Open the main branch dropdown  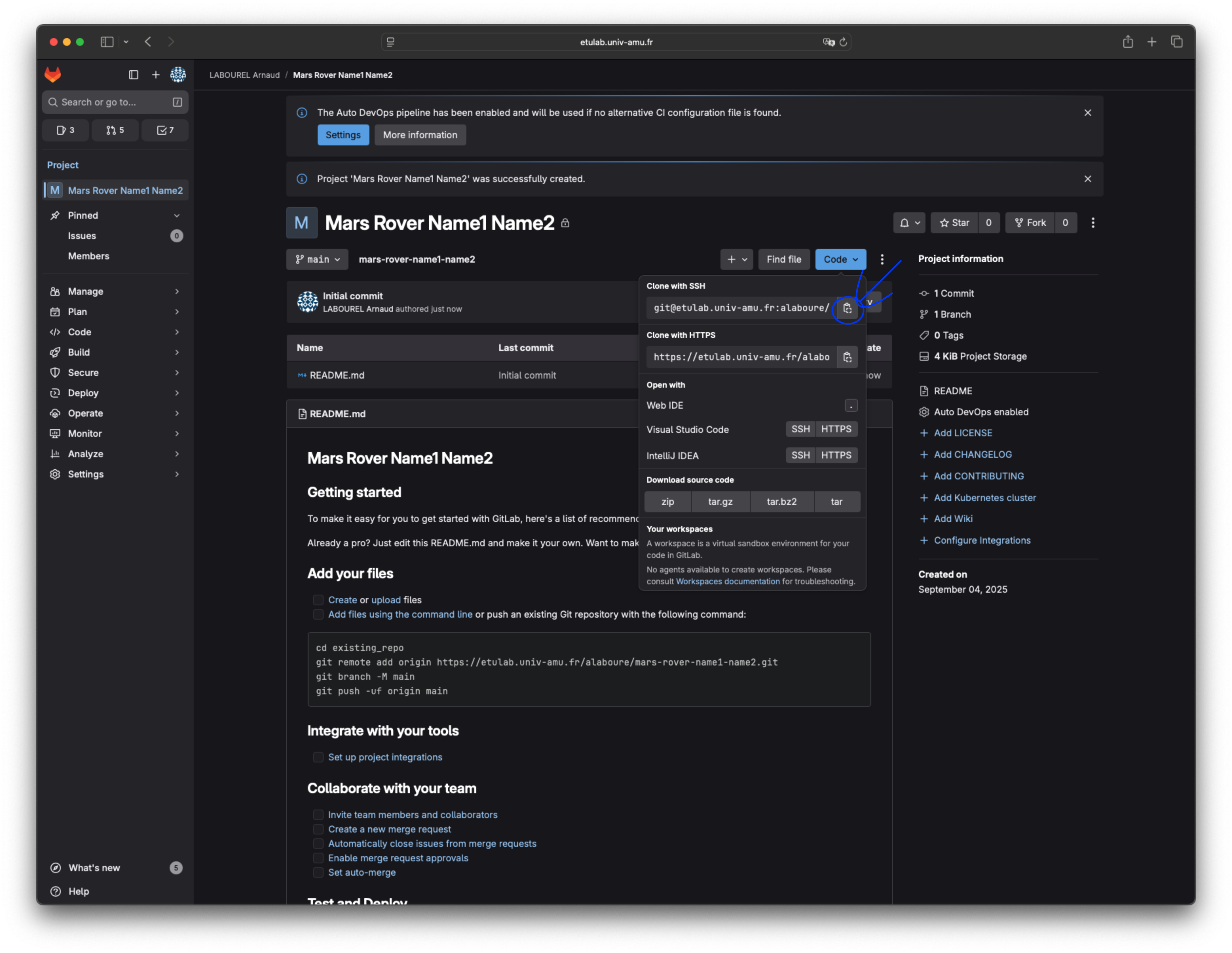[317, 260]
